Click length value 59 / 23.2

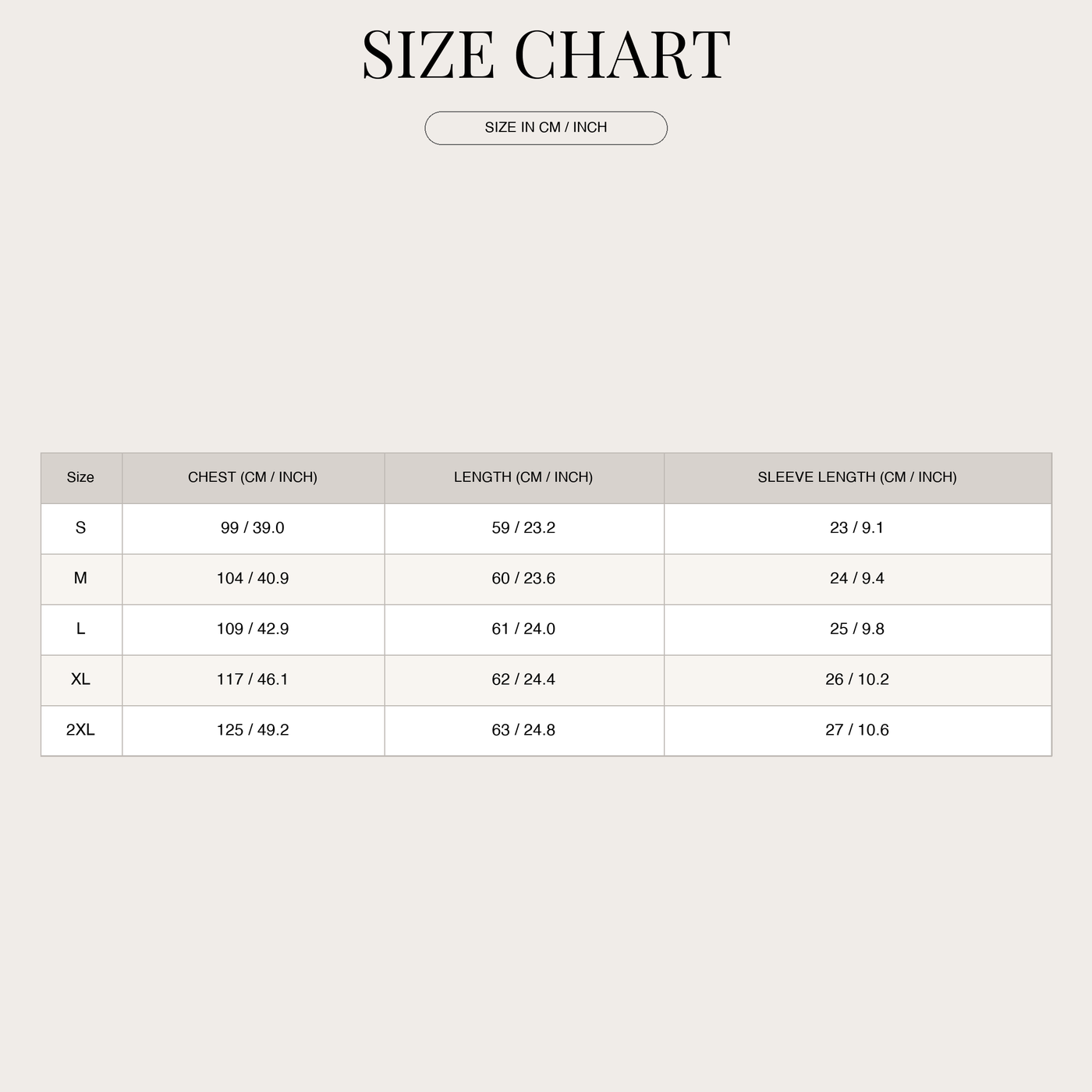click(x=523, y=528)
